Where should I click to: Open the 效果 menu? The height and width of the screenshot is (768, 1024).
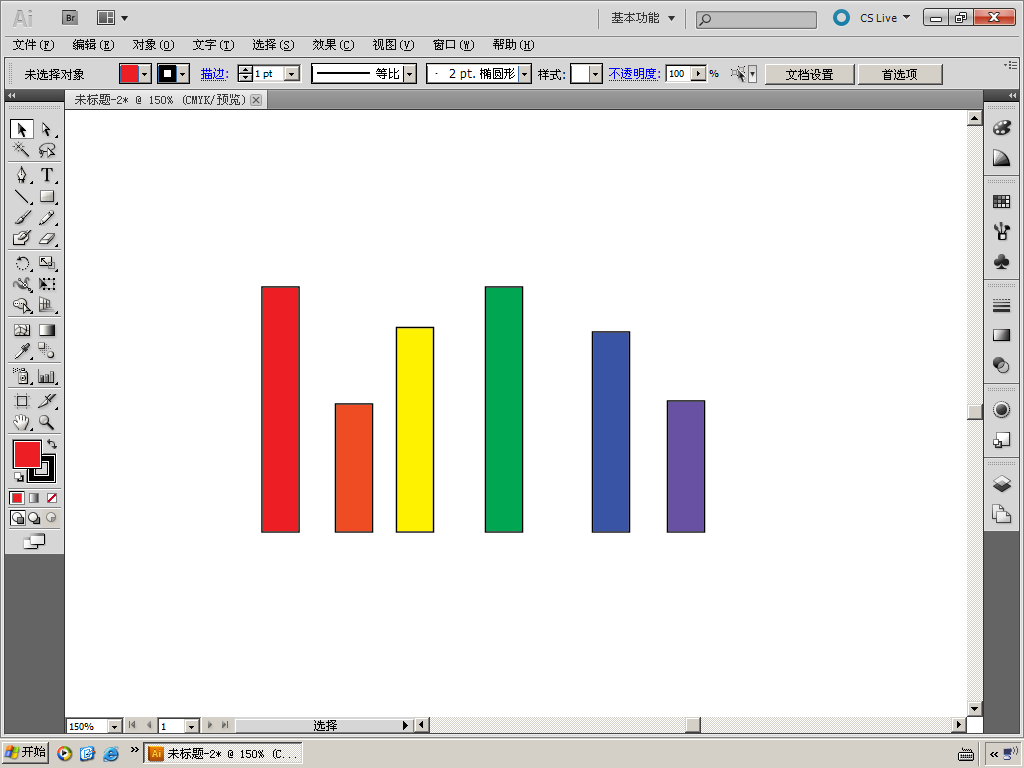333,45
